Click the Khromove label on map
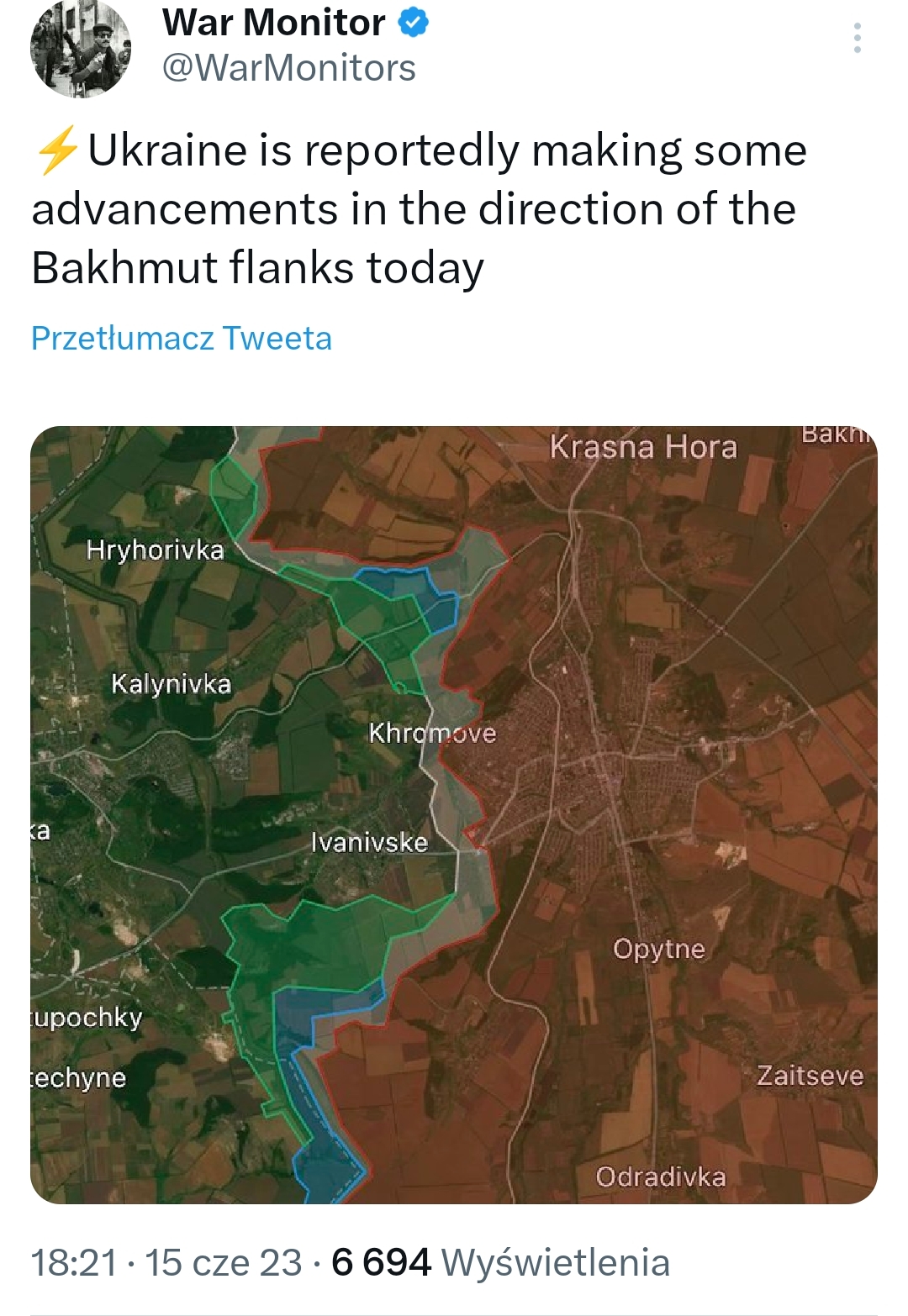Viewport: 908px width, 1316px height. click(432, 734)
